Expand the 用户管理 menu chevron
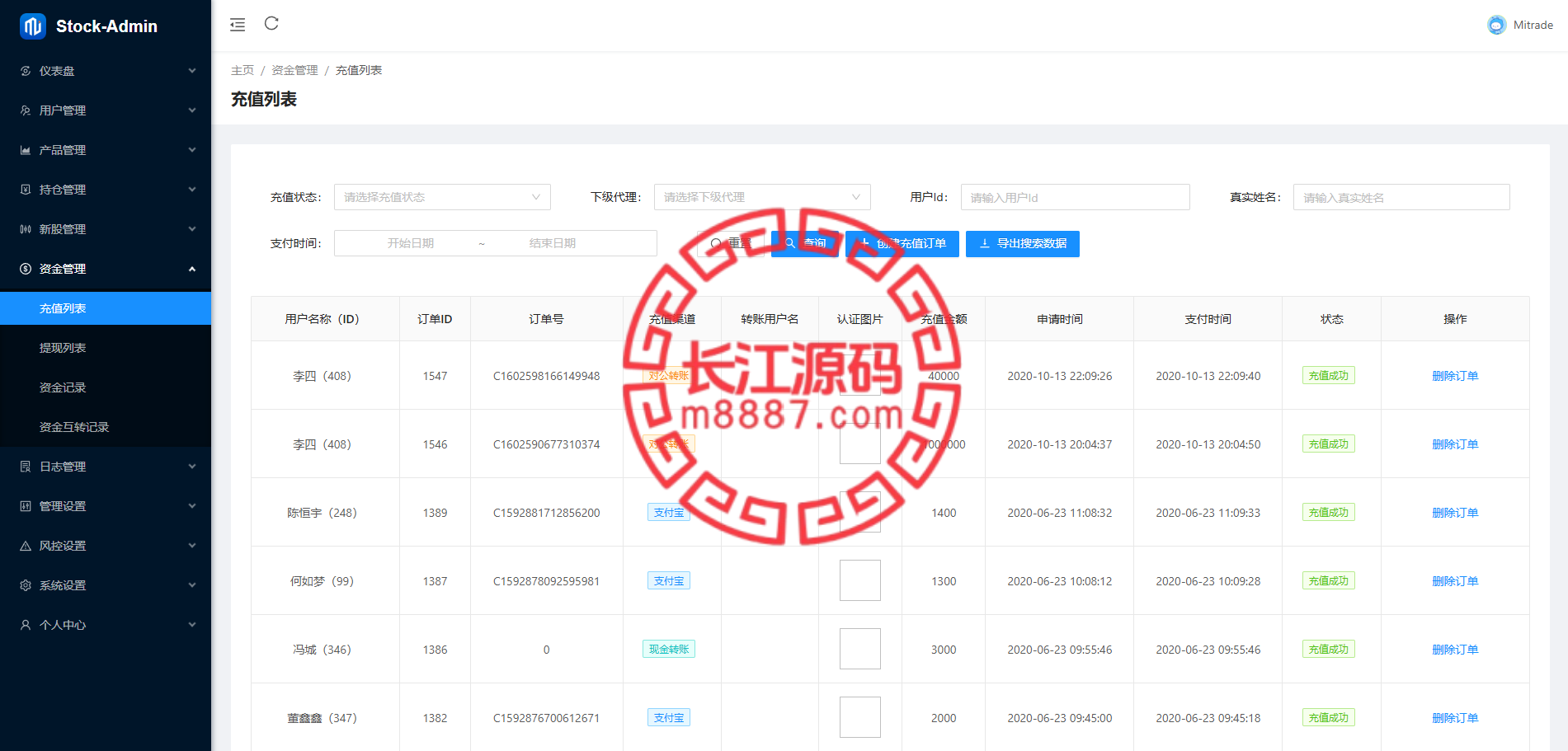1568x751 pixels. [192, 110]
